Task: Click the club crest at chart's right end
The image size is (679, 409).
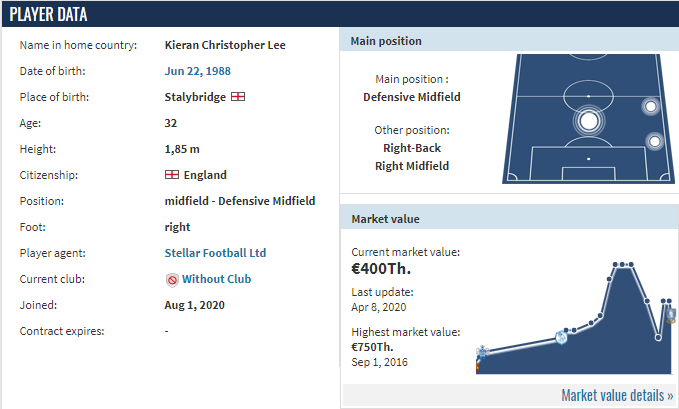Action: 671,315
